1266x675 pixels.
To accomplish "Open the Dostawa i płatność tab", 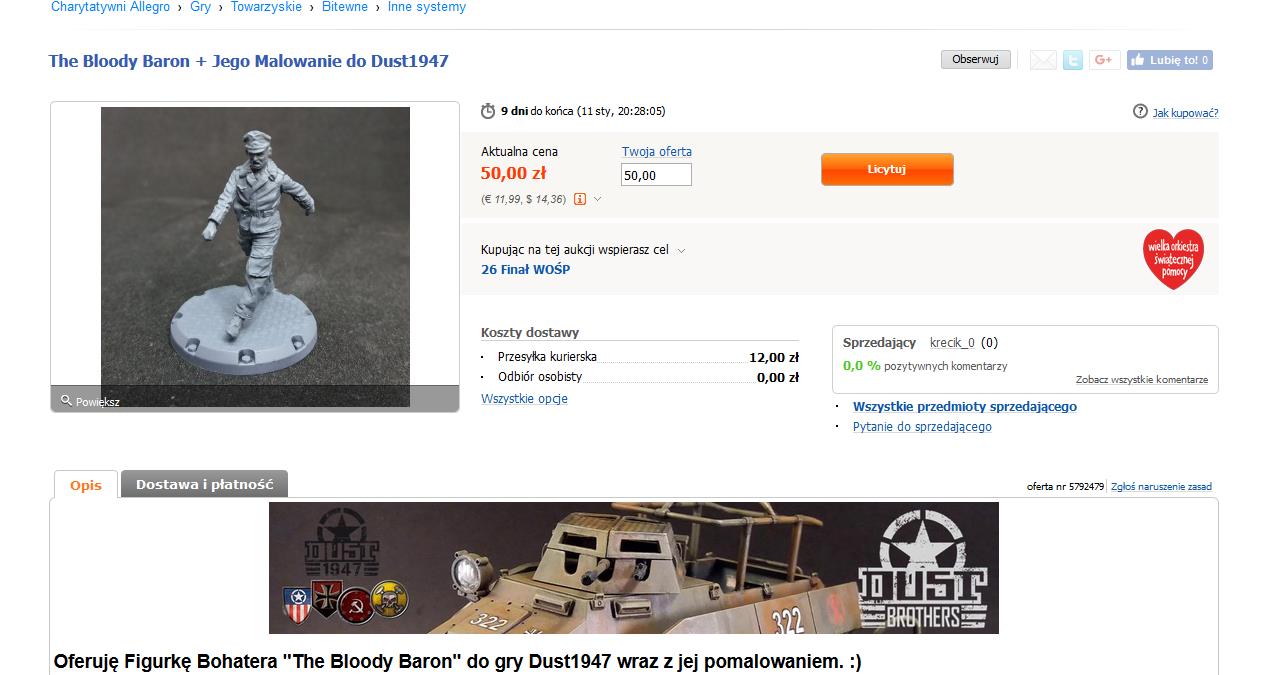I will coord(205,484).
